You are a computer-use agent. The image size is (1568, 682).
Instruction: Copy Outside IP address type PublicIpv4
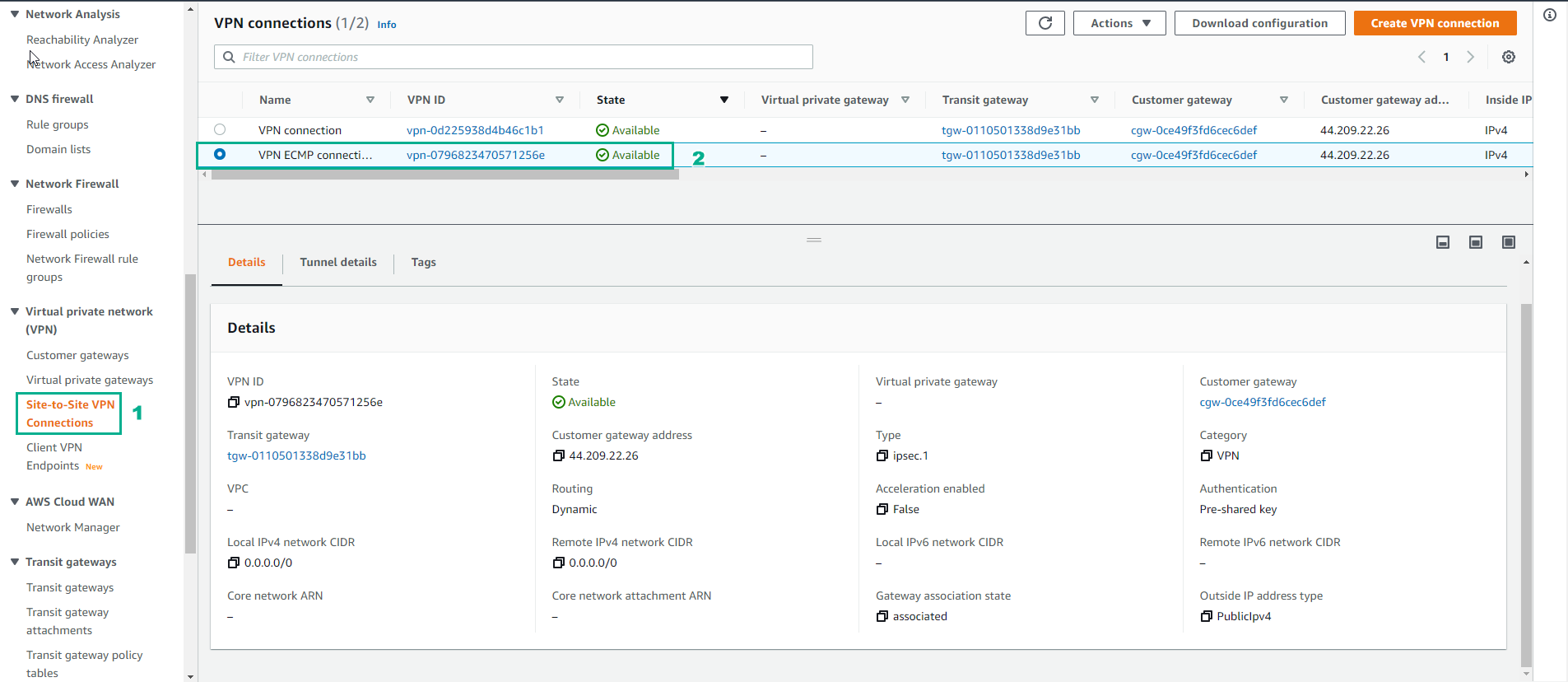point(1206,616)
